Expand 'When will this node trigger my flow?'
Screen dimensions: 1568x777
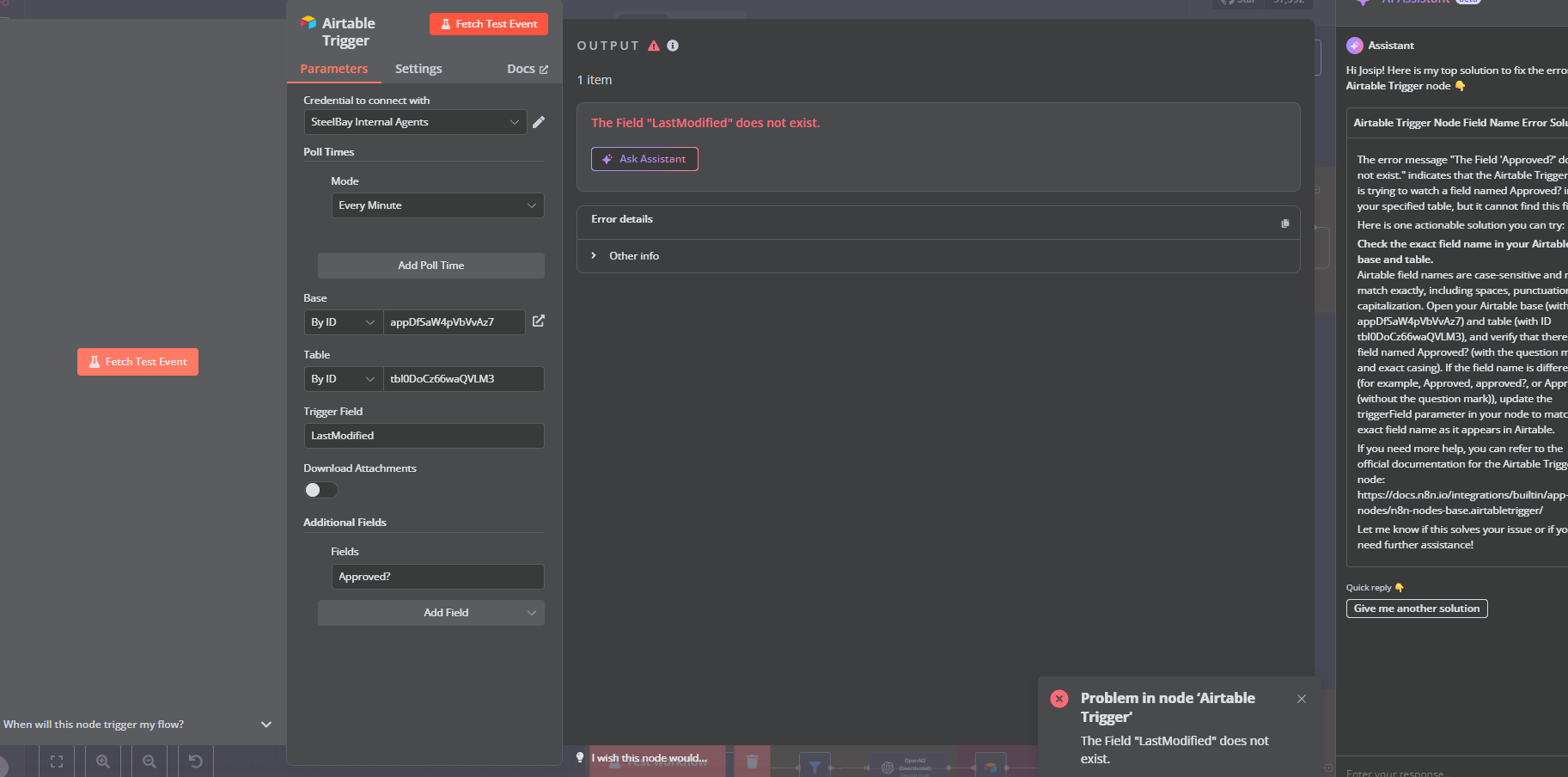click(137, 725)
